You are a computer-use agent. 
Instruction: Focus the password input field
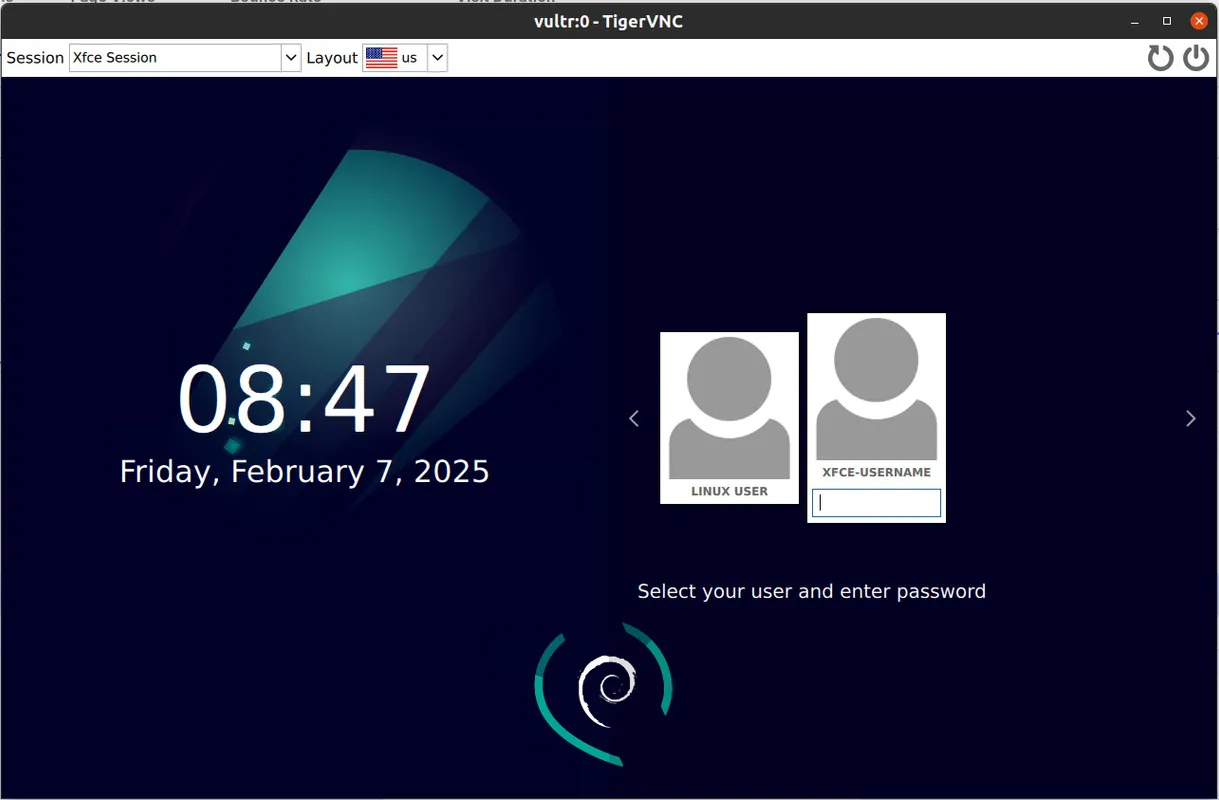click(876, 503)
